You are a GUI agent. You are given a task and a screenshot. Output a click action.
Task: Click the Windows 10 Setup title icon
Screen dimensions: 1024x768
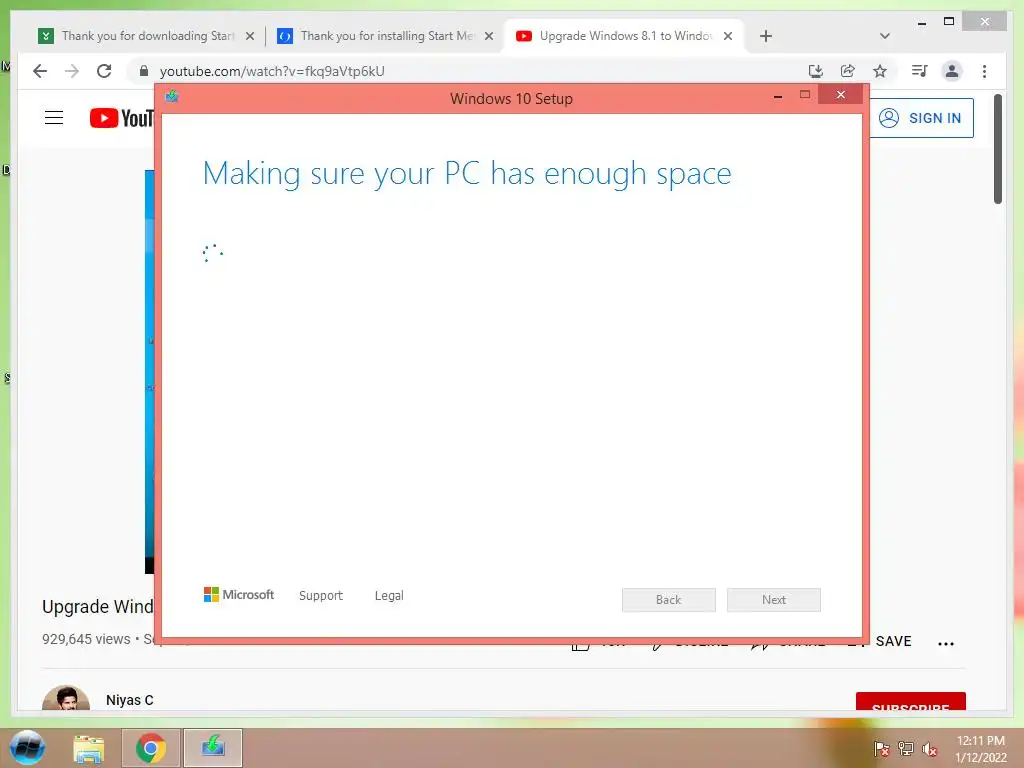pyautogui.click(x=172, y=97)
